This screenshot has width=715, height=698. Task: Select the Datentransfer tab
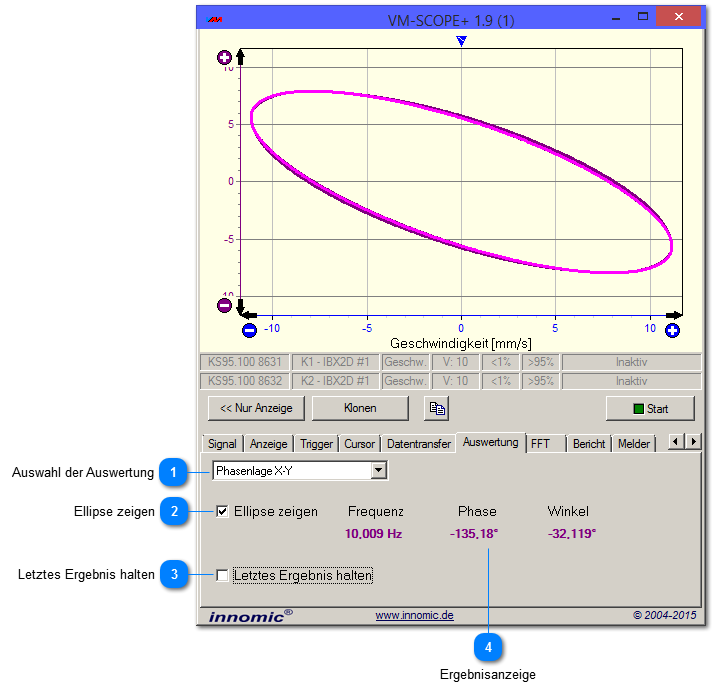tap(419, 443)
